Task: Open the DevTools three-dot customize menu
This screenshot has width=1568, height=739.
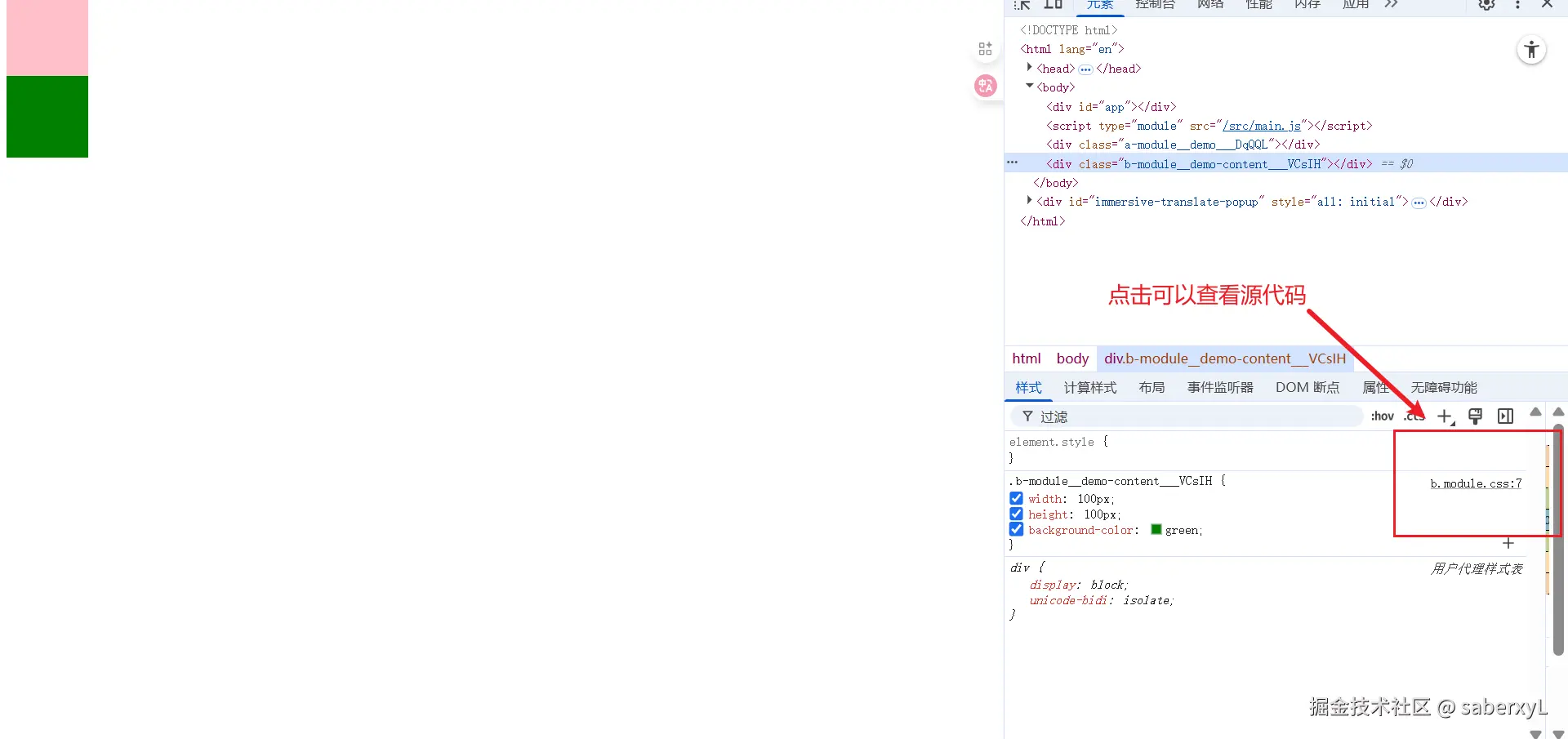Action: [1518, 5]
